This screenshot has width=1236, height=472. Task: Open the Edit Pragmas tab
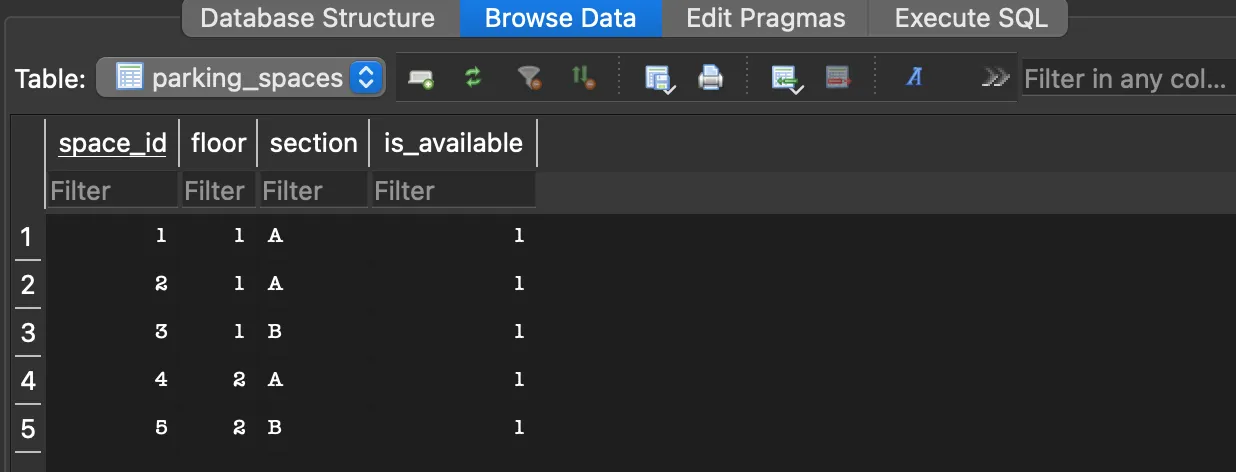pos(765,18)
